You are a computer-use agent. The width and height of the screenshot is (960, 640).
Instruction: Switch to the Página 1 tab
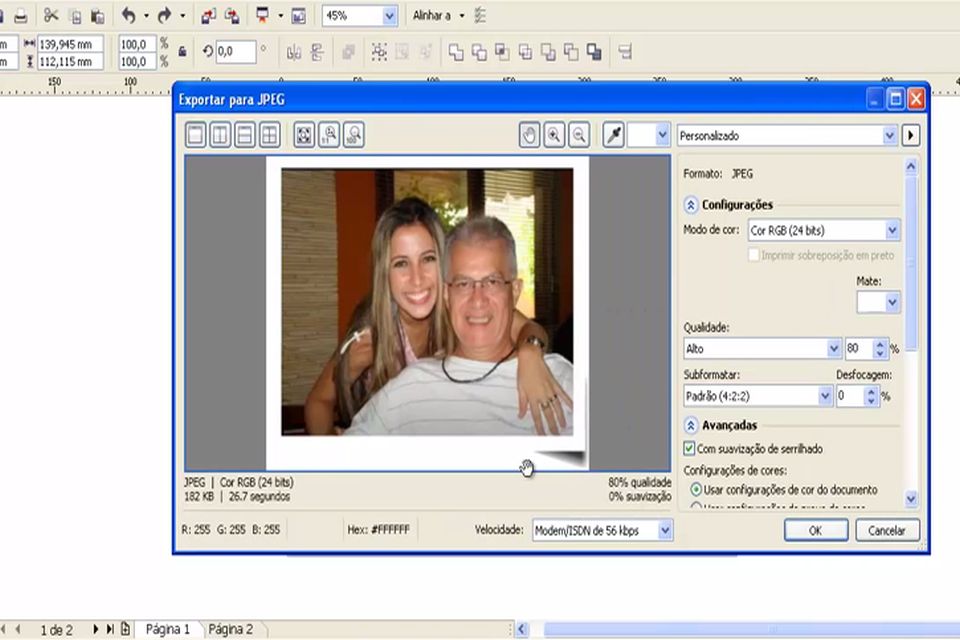point(168,629)
